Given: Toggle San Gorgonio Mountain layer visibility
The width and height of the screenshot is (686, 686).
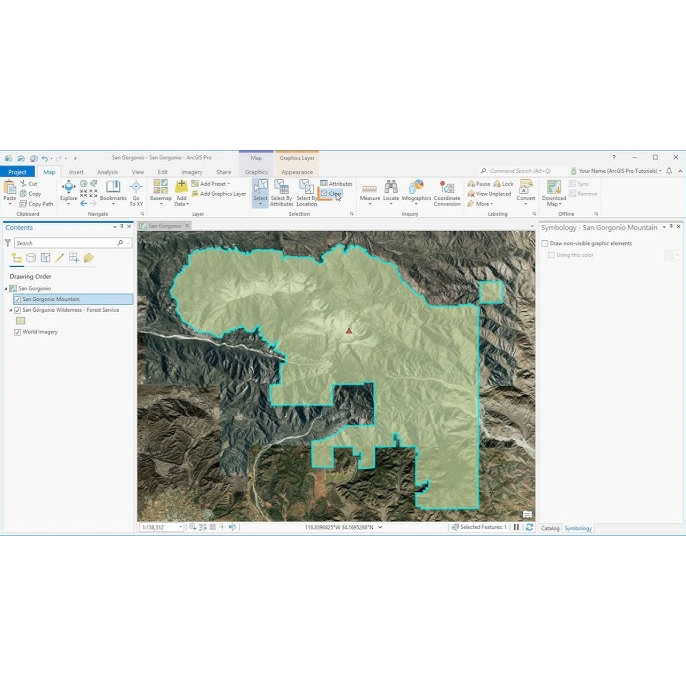Looking at the screenshot, I should (18, 299).
